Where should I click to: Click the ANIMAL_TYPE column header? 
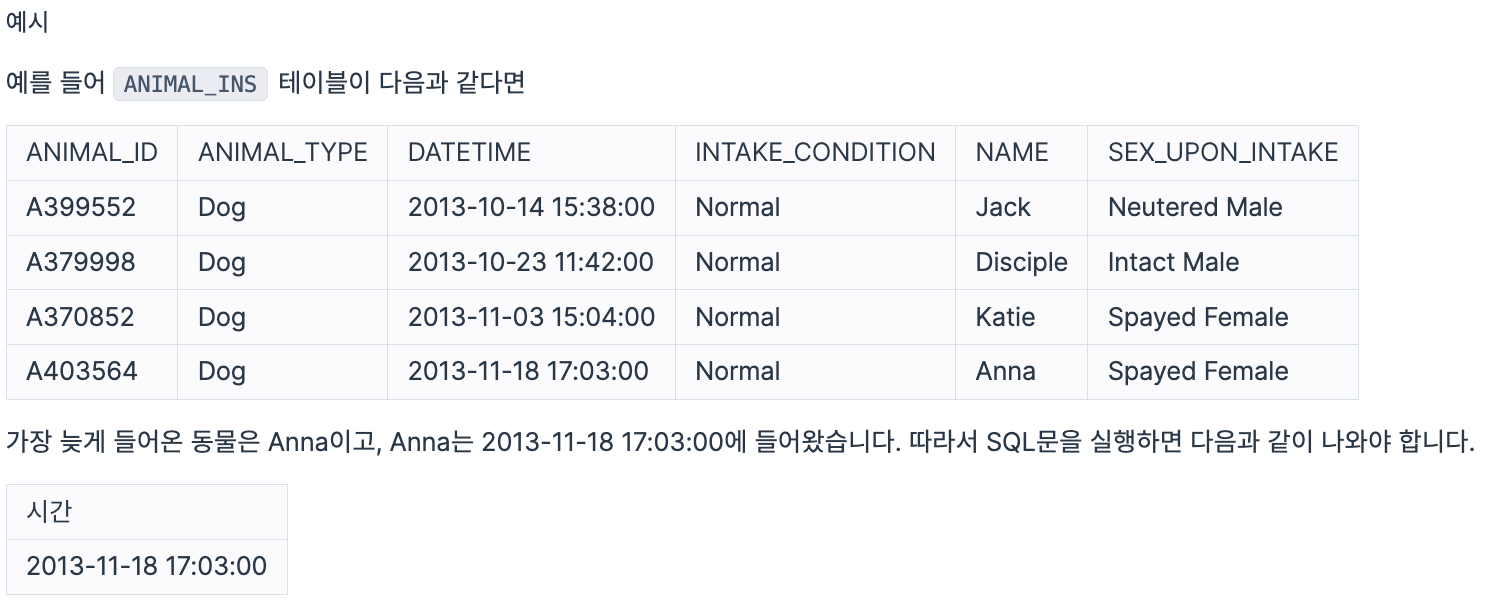[282, 153]
